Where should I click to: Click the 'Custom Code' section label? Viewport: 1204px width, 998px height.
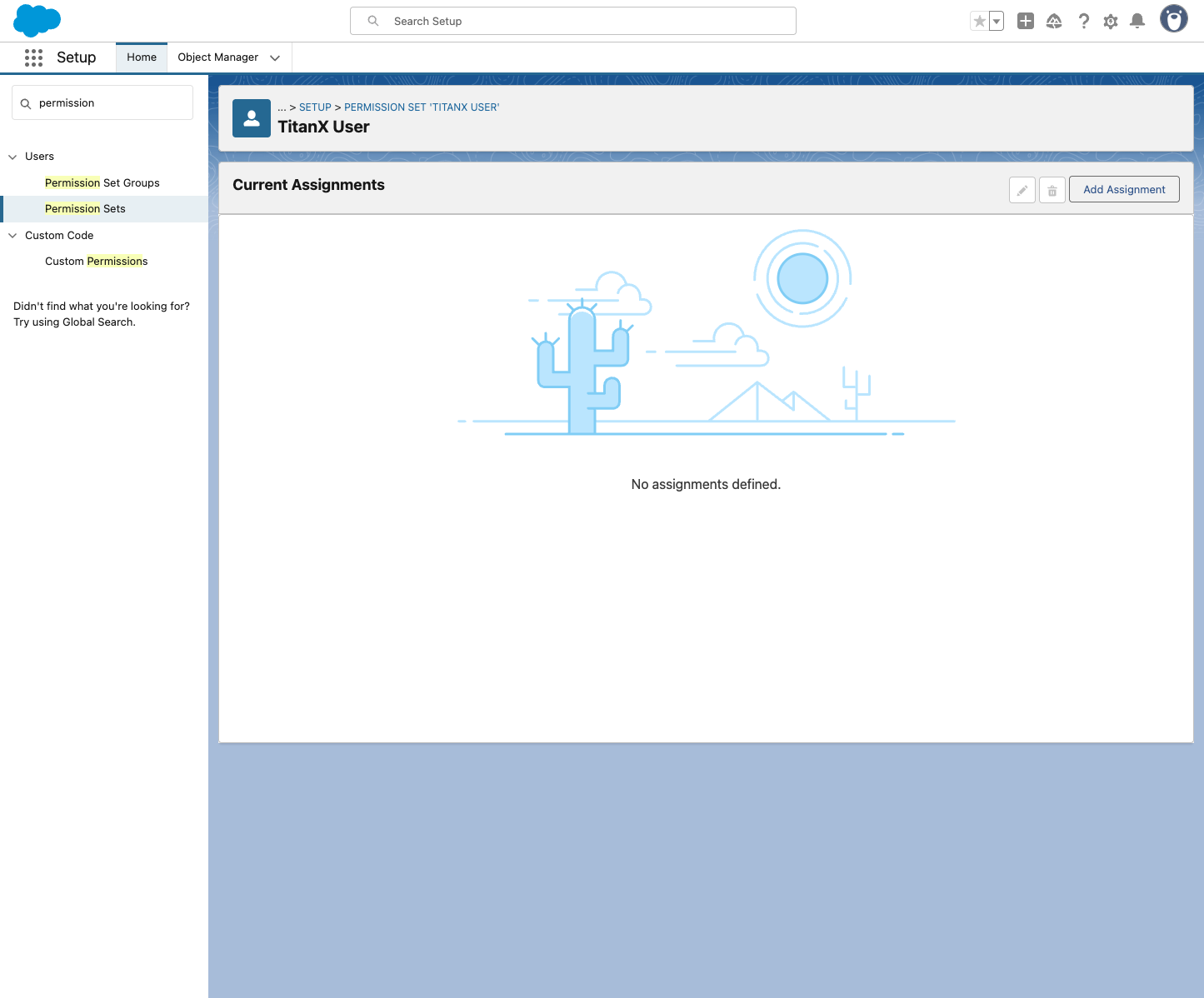(59, 236)
